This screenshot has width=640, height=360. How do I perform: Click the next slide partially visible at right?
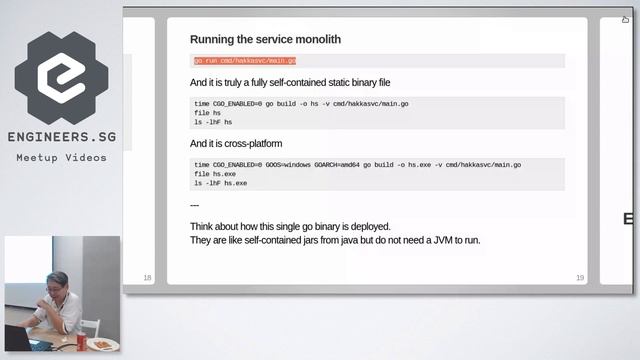click(616, 151)
